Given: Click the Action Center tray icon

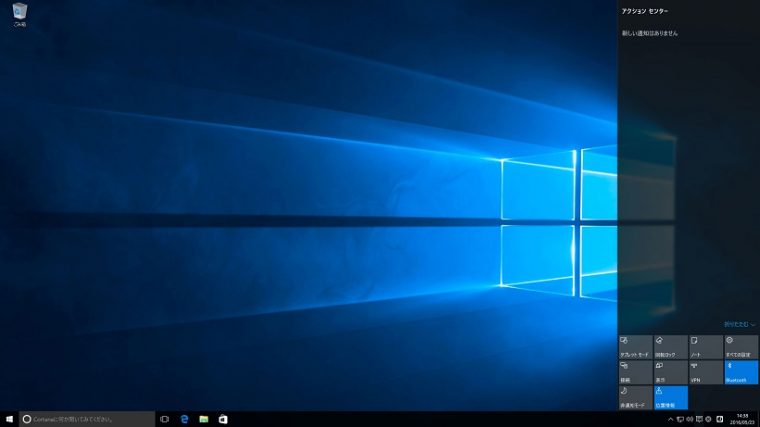Looking at the screenshot, I should point(699,419).
